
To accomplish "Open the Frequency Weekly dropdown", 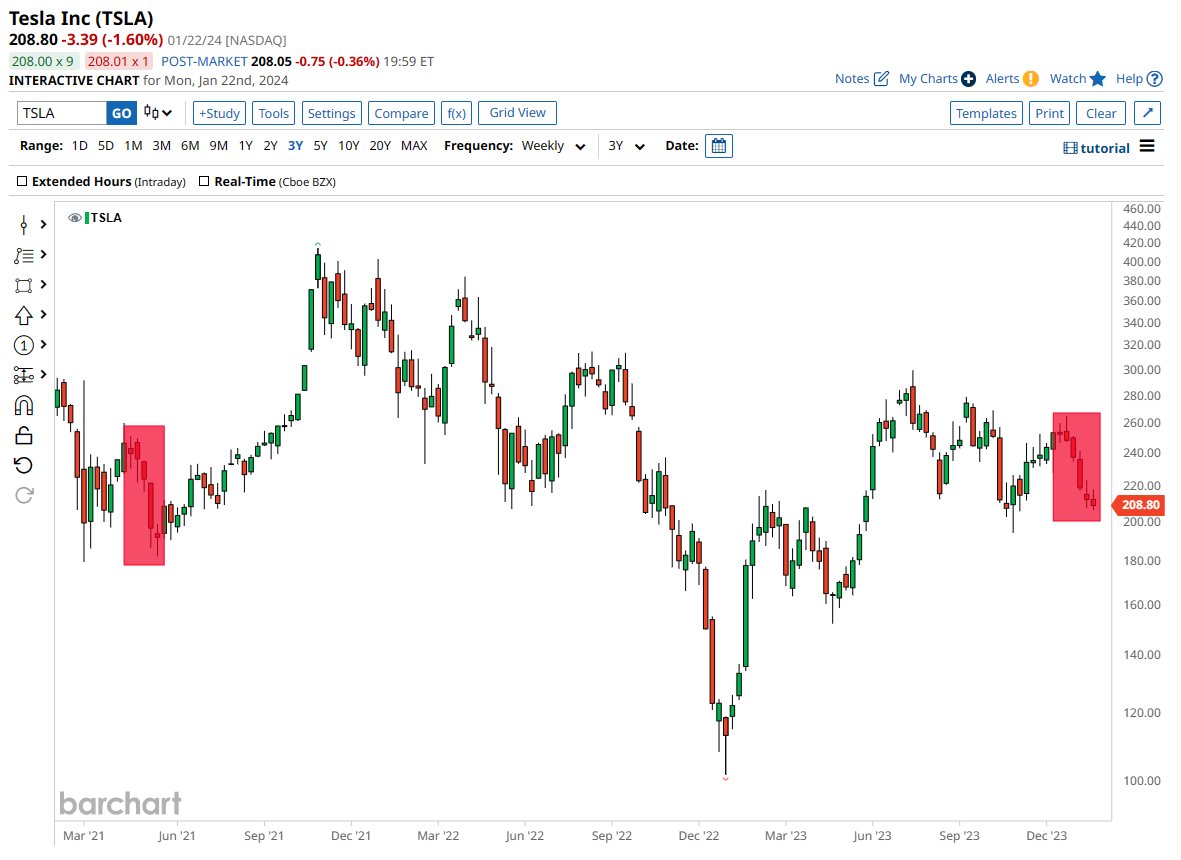I will tap(553, 146).
